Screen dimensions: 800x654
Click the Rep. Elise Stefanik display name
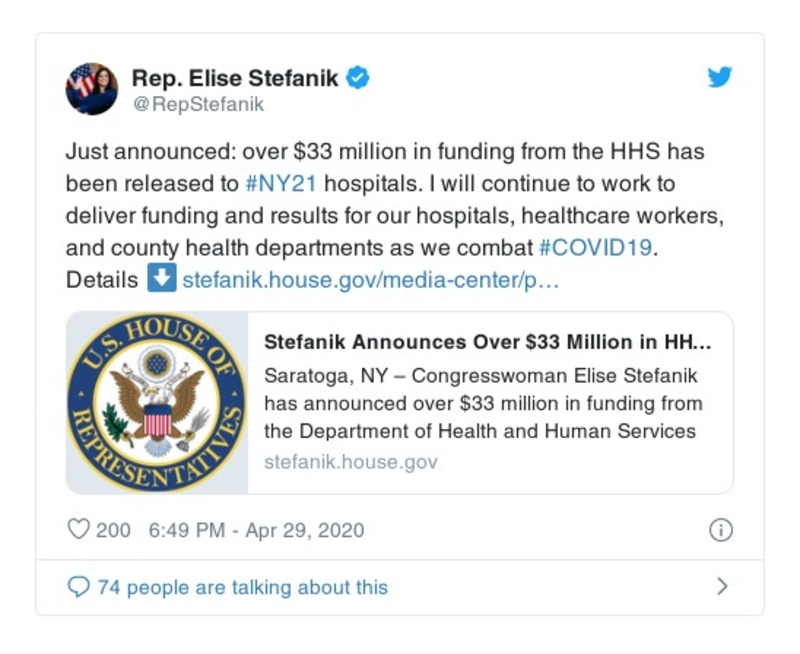tap(235, 77)
